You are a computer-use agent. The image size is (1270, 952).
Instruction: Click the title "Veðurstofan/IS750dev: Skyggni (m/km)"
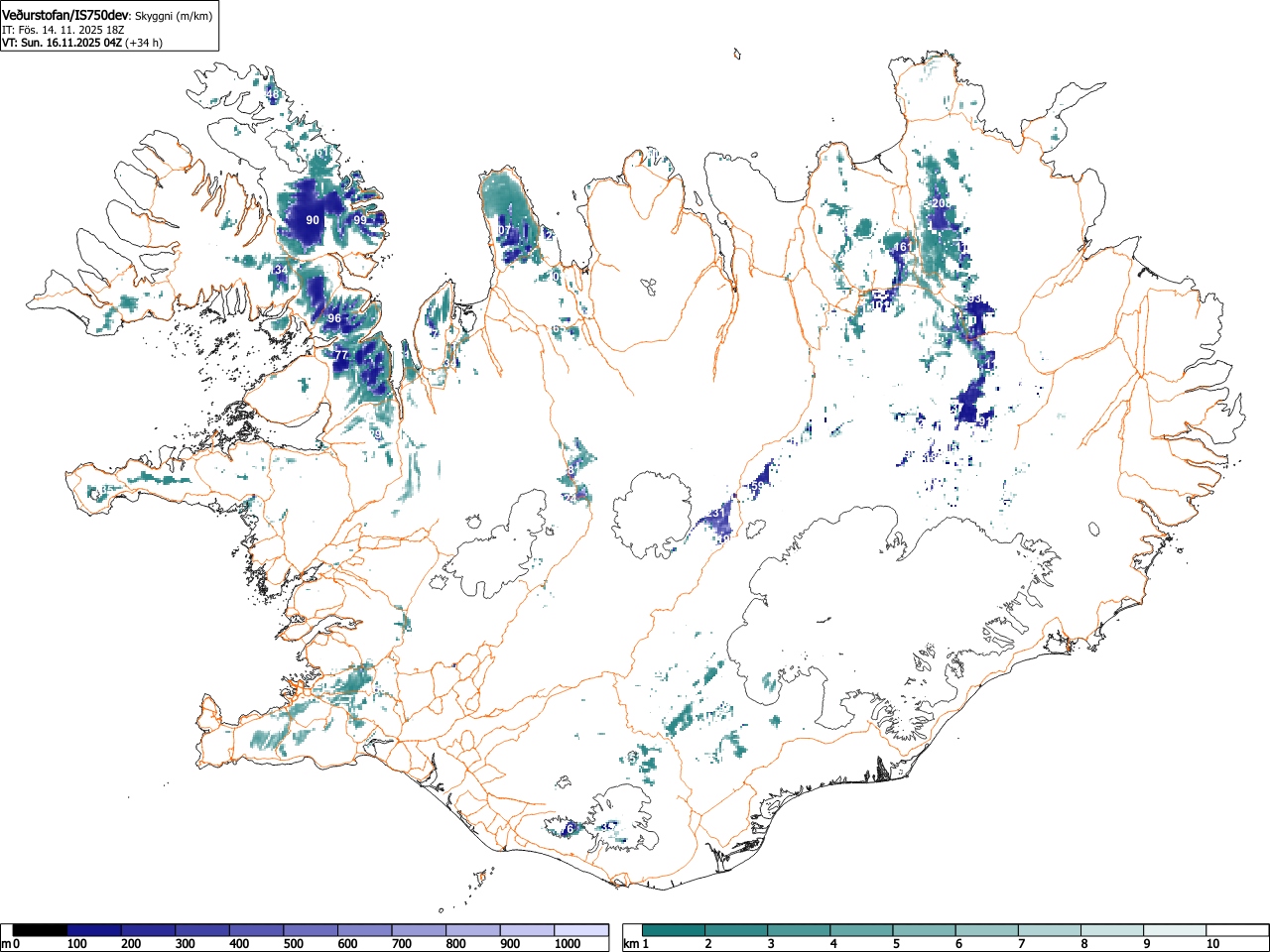tap(106, 14)
